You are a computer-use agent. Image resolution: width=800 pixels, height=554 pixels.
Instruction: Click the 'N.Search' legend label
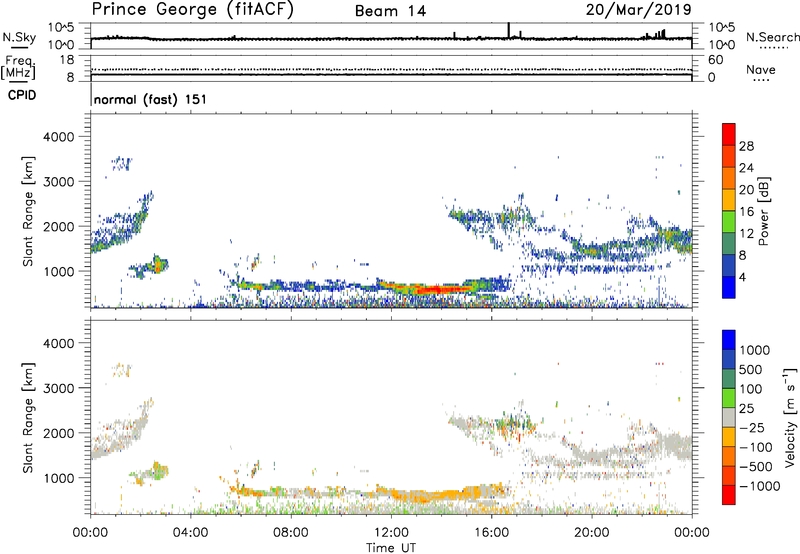pos(772,37)
